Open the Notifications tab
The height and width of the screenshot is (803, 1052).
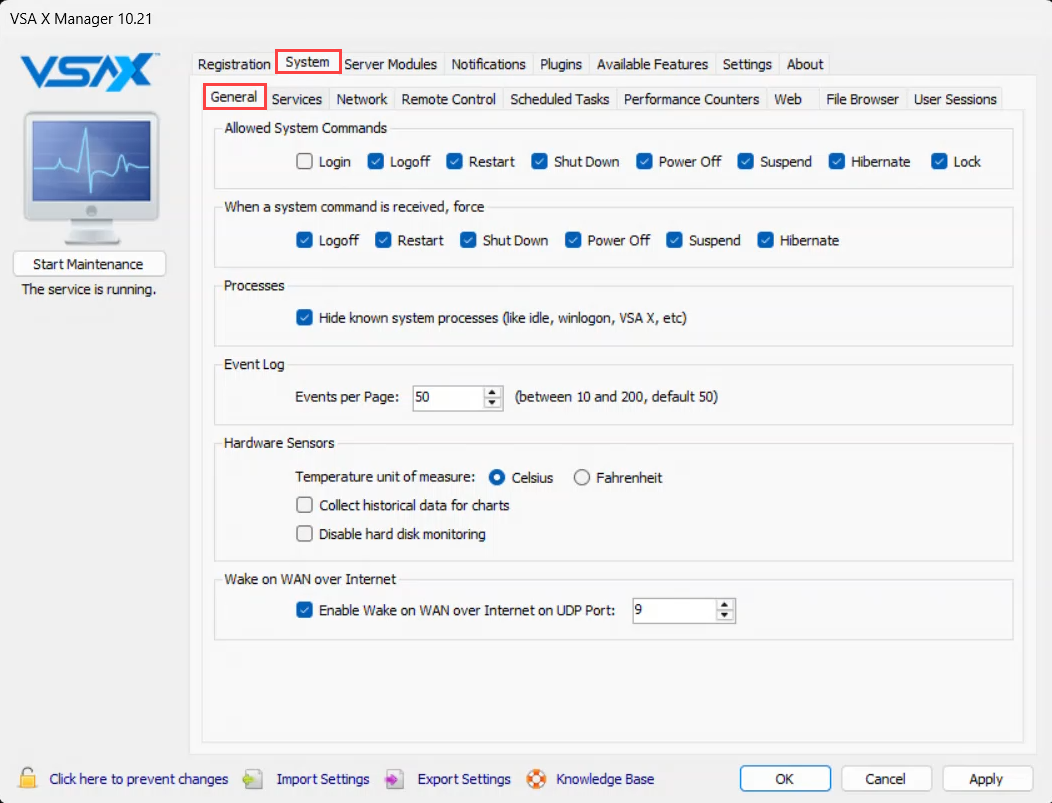click(488, 64)
